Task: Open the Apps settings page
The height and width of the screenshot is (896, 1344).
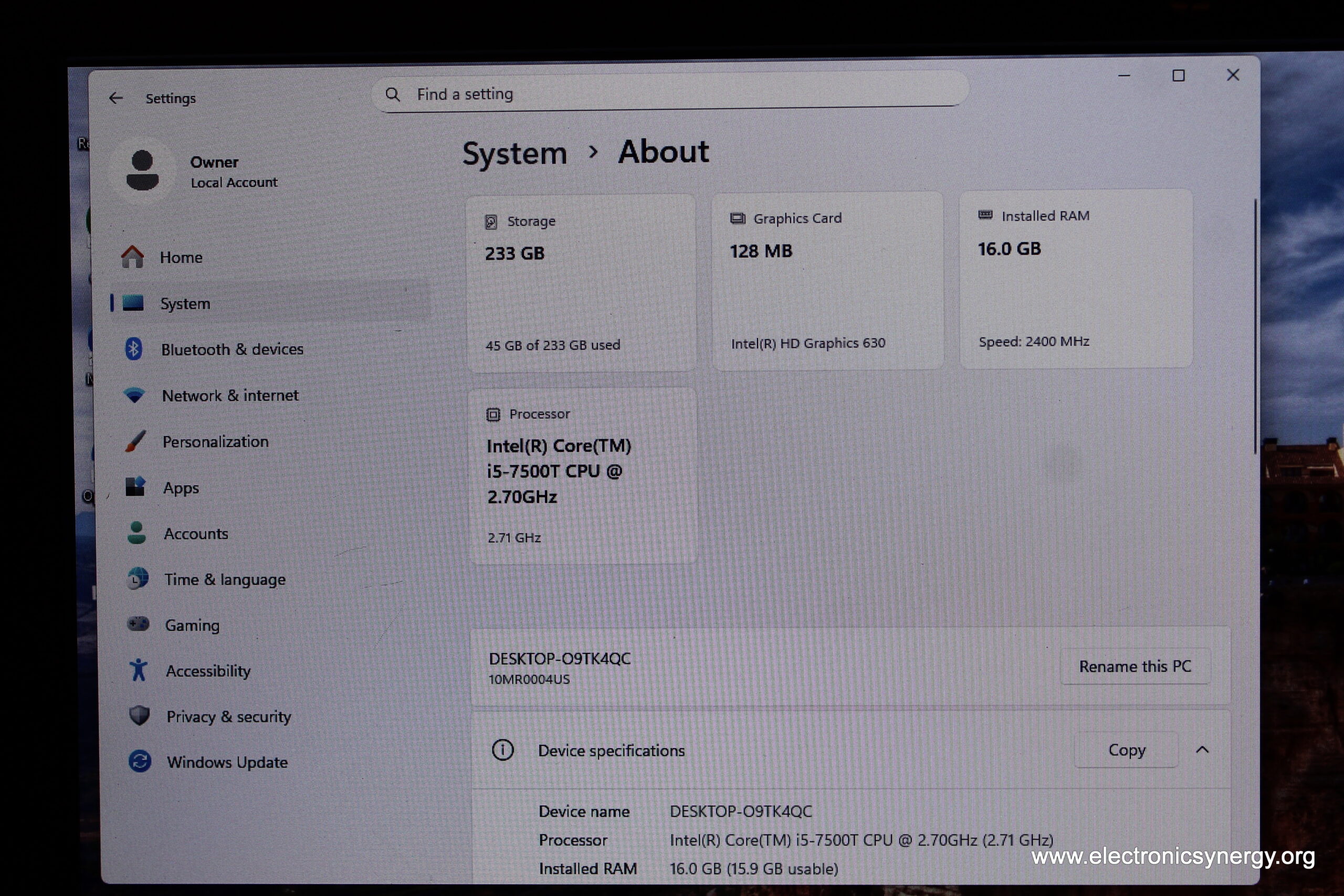Action: 181,488
